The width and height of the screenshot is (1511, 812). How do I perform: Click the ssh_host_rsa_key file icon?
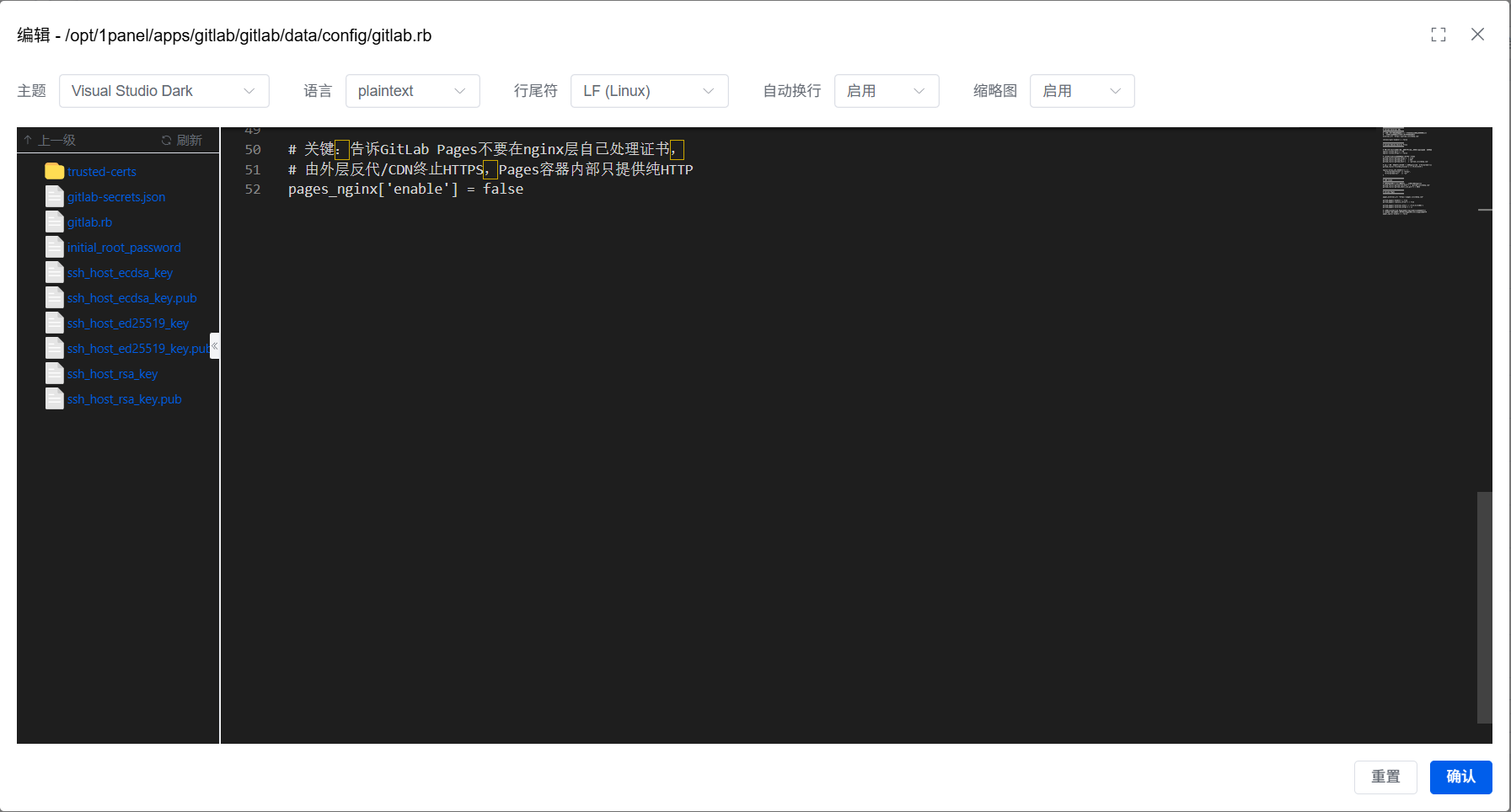55,373
